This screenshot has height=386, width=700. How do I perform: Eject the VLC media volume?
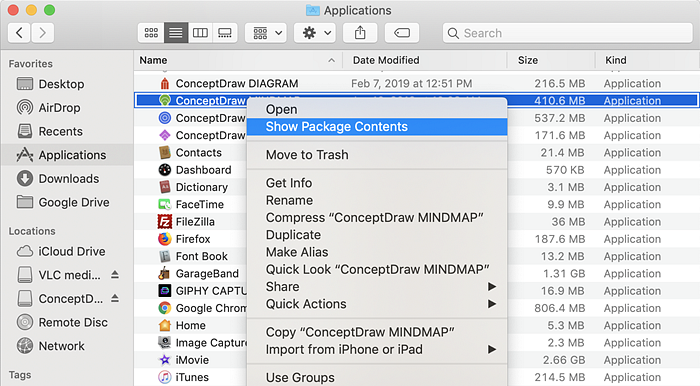tap(115, 274)
